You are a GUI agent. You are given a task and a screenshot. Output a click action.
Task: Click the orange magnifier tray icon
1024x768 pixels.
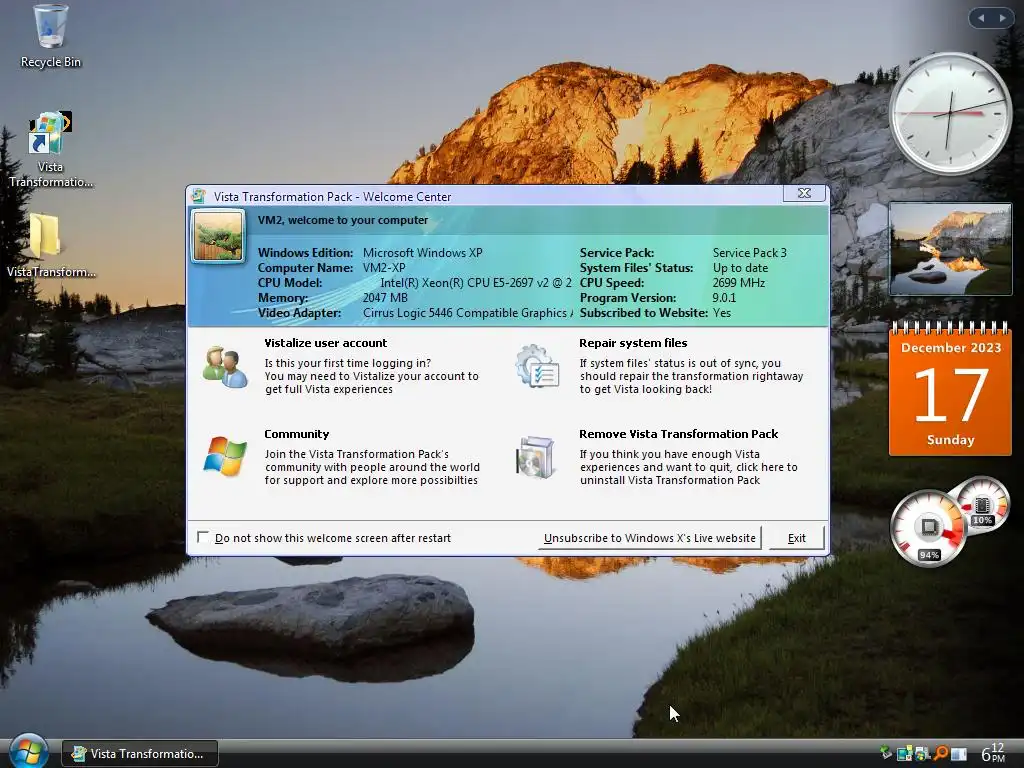(x=940, y=754)
